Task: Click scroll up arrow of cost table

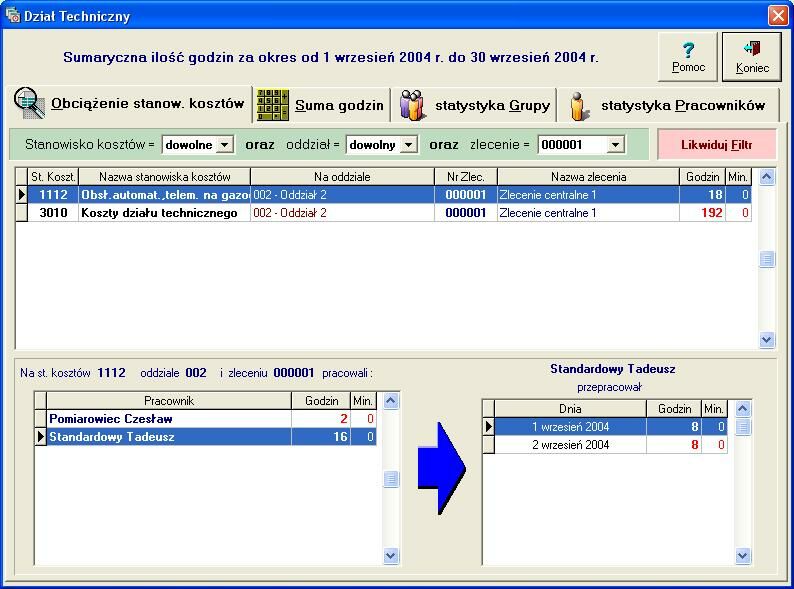Action: point(767,177)
